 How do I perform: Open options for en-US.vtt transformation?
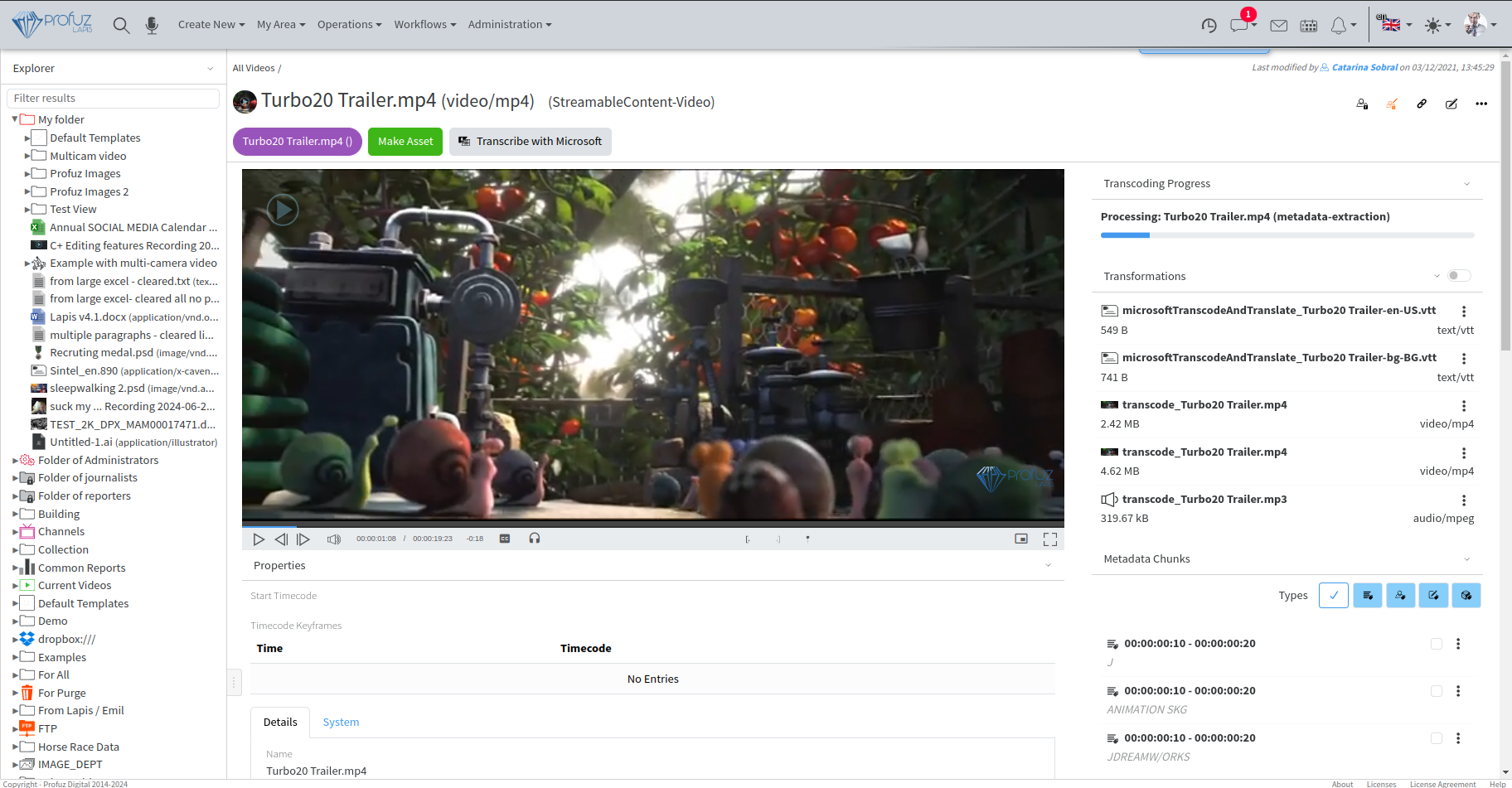[x=1464, y=312]
